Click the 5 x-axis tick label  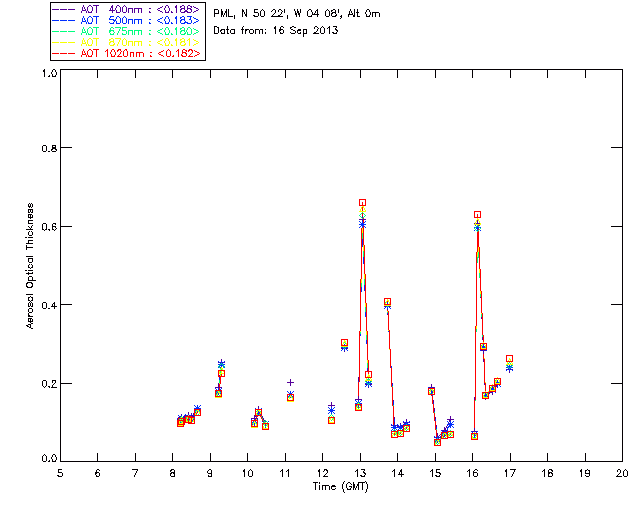click(60, 473)
